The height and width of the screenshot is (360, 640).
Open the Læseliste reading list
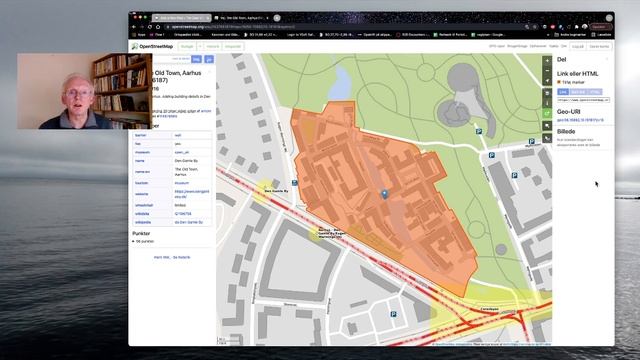pos(602,35)
